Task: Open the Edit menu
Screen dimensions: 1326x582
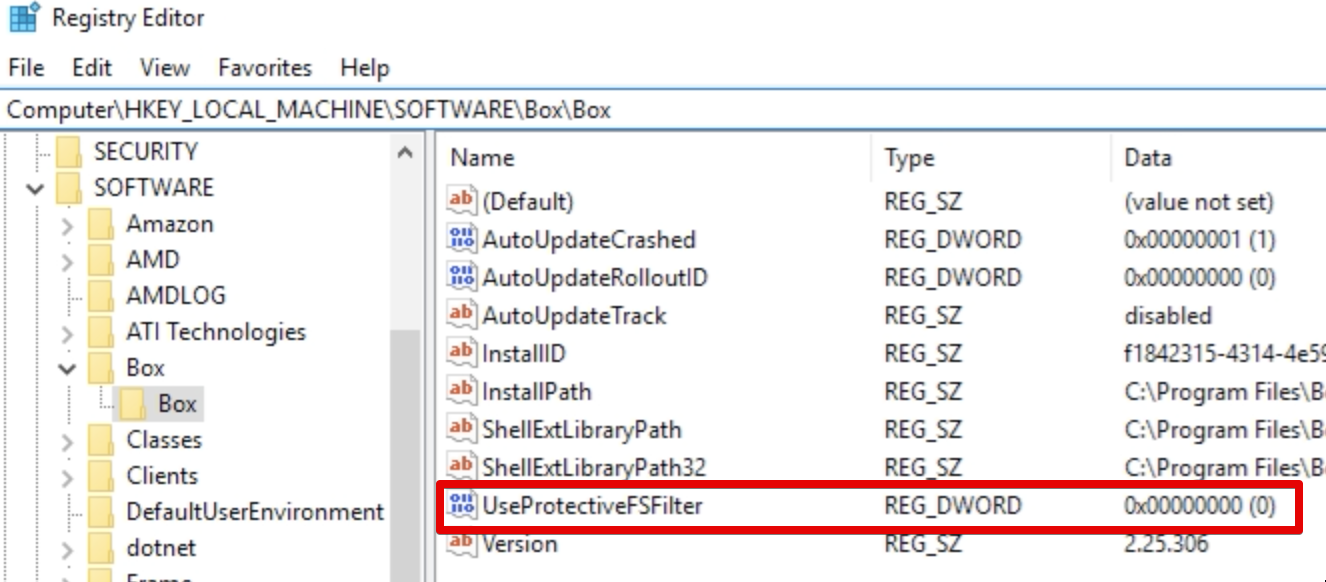Action: coord(90,67)
